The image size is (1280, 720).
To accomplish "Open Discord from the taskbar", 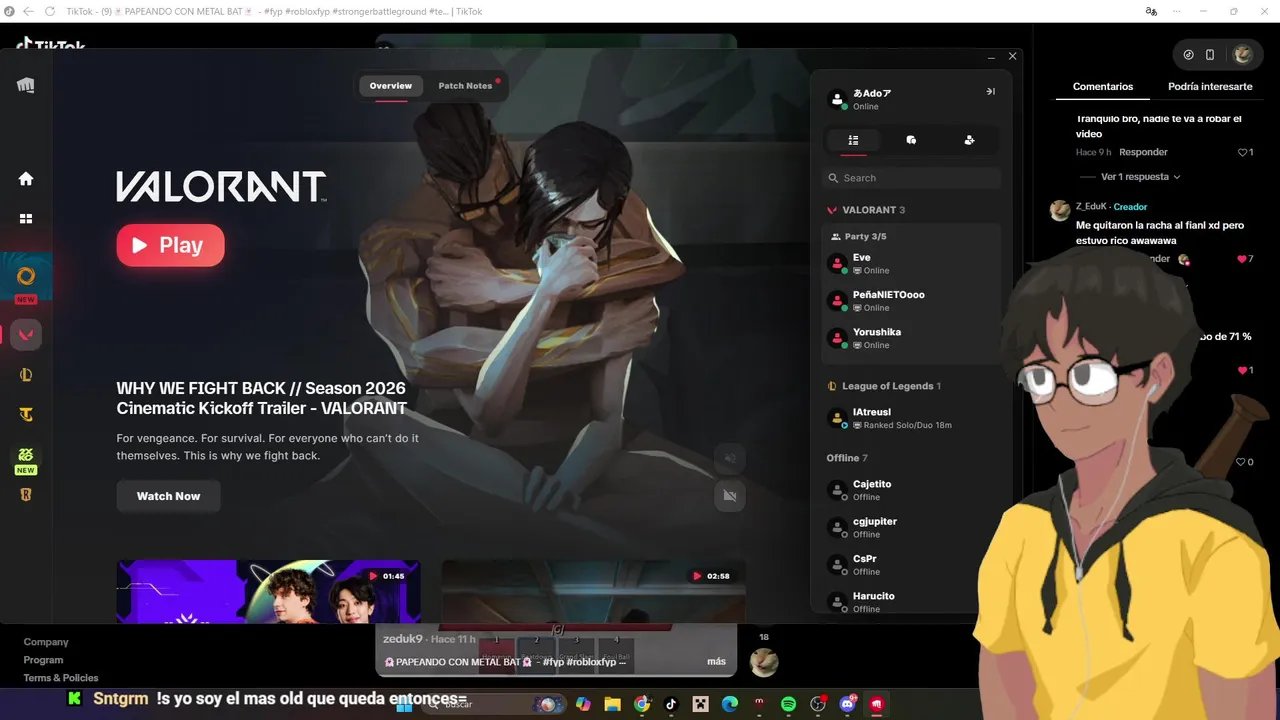I will [x=848, y=705].
